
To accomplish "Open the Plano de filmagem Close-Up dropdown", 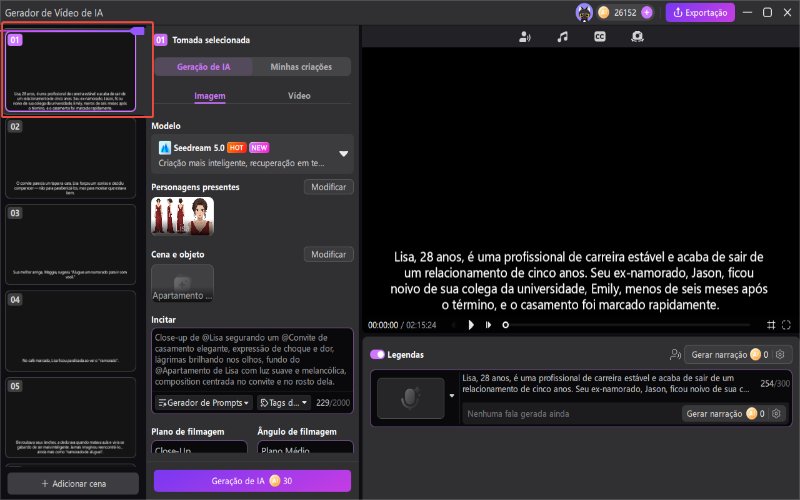I will (199, 447).
